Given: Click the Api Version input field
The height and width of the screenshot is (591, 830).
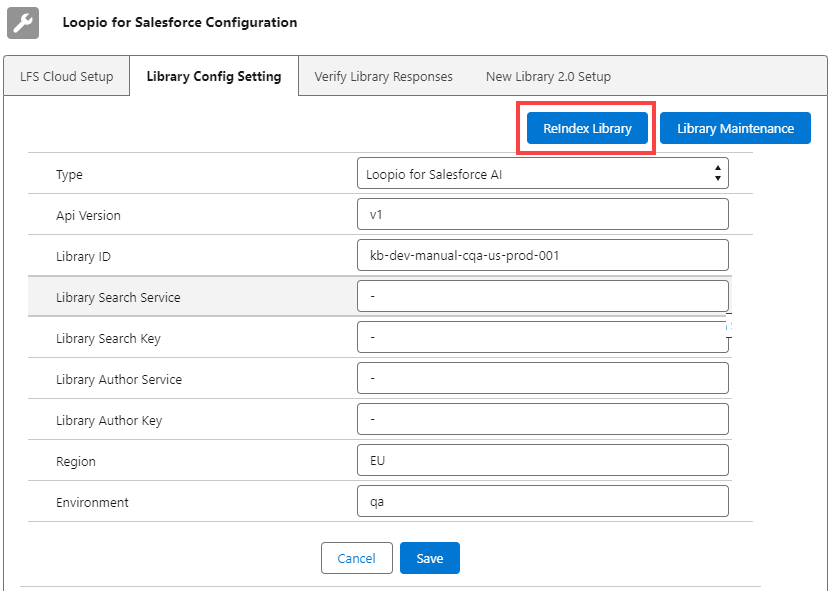Looking at the screenshot, I should pyautogui.click(x=543, y=214).
